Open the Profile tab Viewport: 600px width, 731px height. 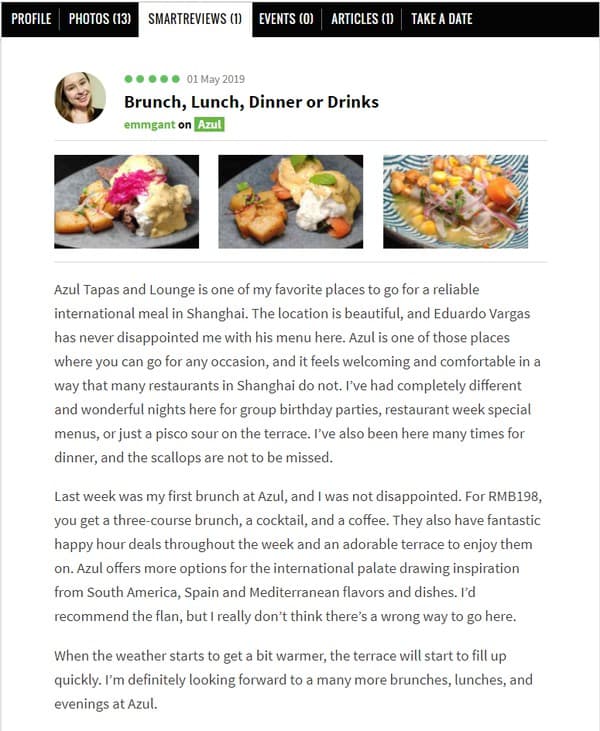click(31, 19)
